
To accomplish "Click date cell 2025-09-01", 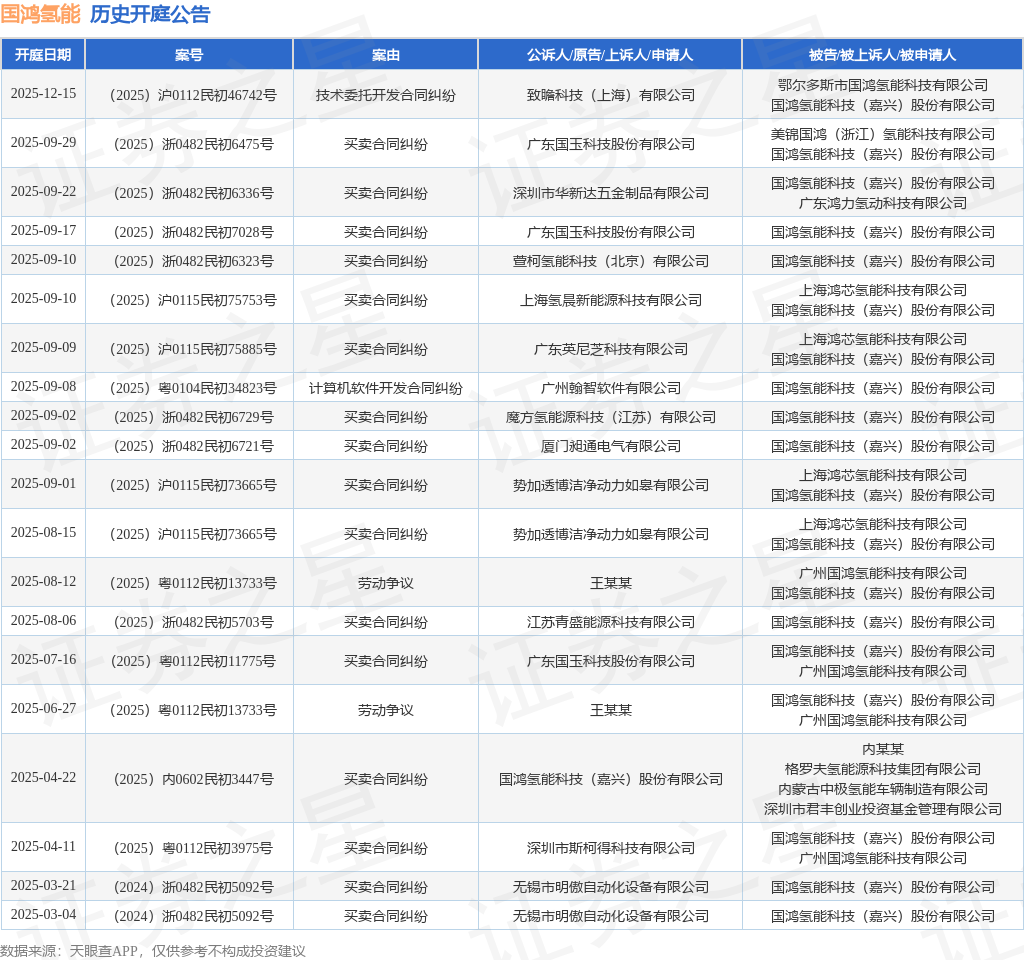I will point(43,483).
